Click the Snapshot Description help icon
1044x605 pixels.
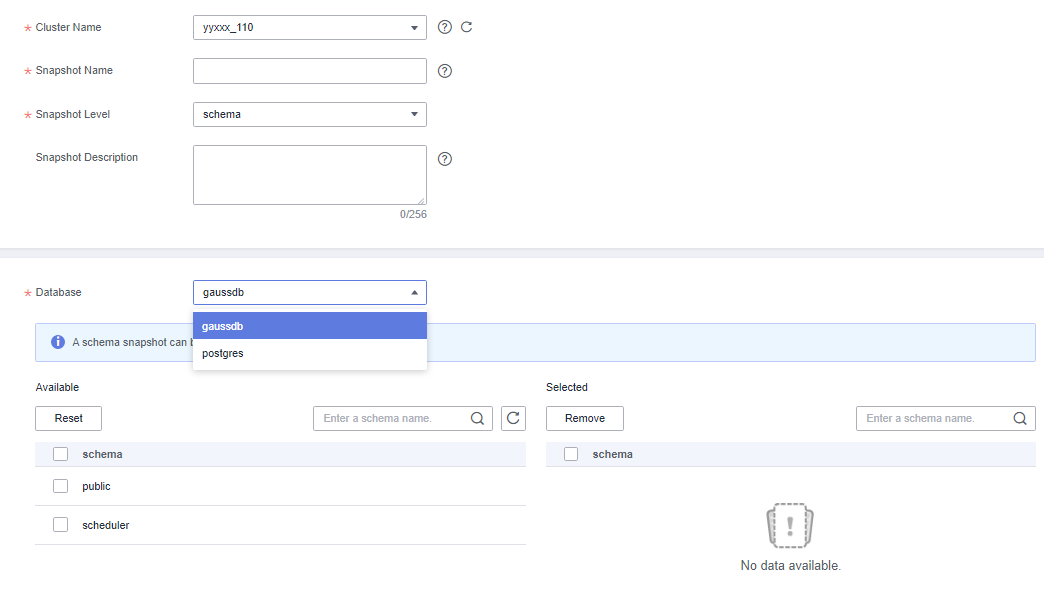point(445,159)
